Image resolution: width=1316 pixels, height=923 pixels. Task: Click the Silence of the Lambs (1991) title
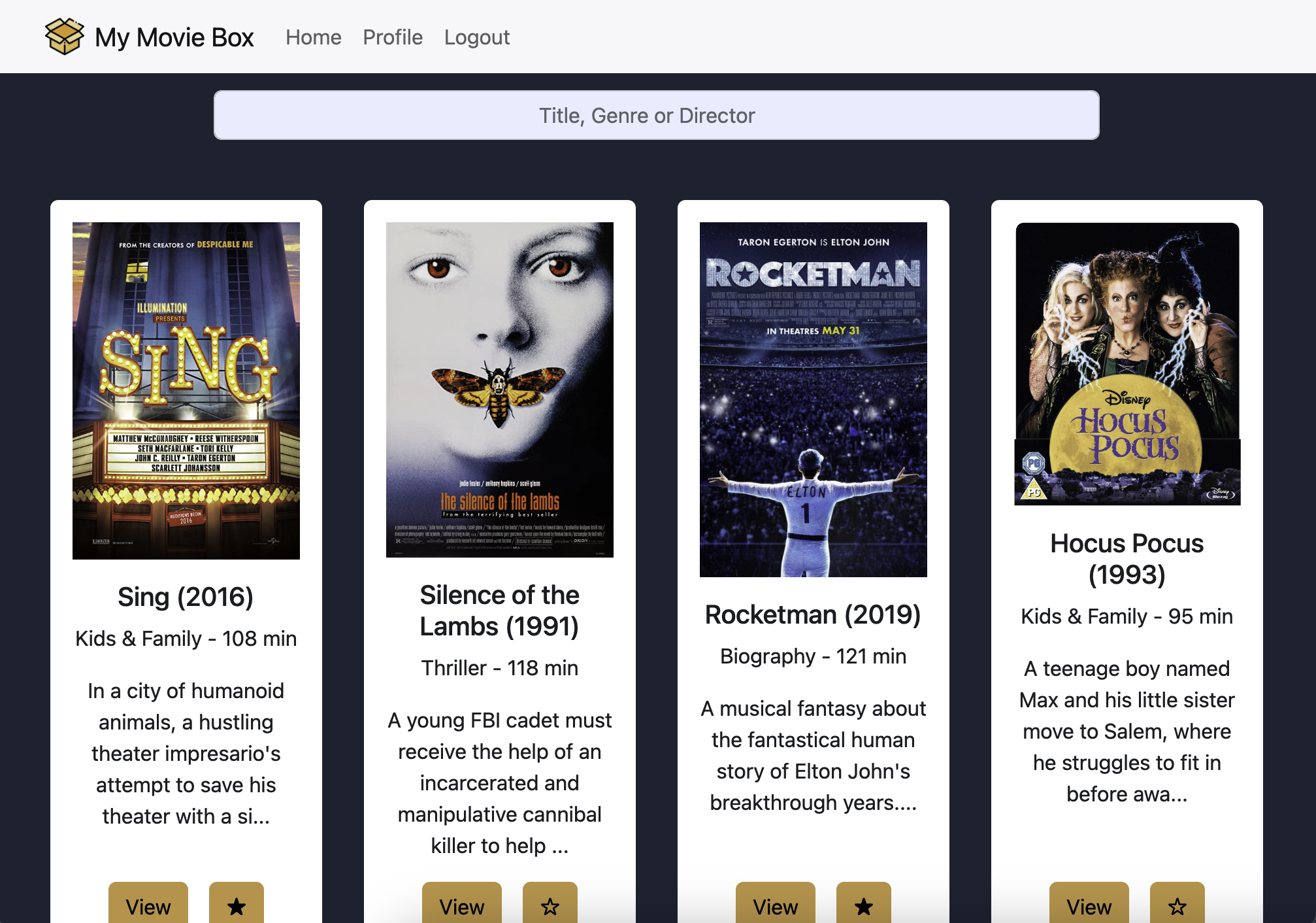[499, 611]
